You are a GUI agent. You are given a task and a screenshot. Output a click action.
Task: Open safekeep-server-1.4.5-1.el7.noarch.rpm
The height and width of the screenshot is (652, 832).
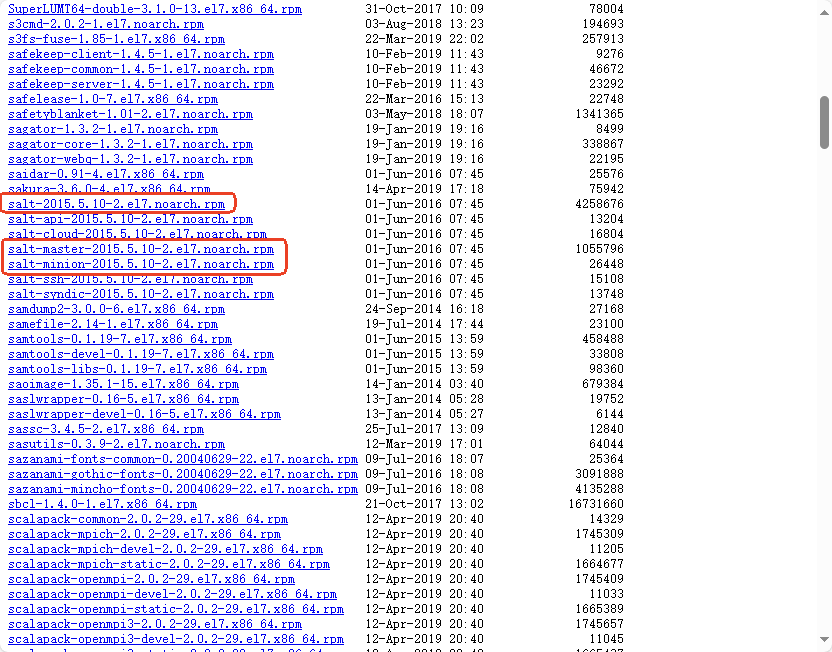pos(141,84)
